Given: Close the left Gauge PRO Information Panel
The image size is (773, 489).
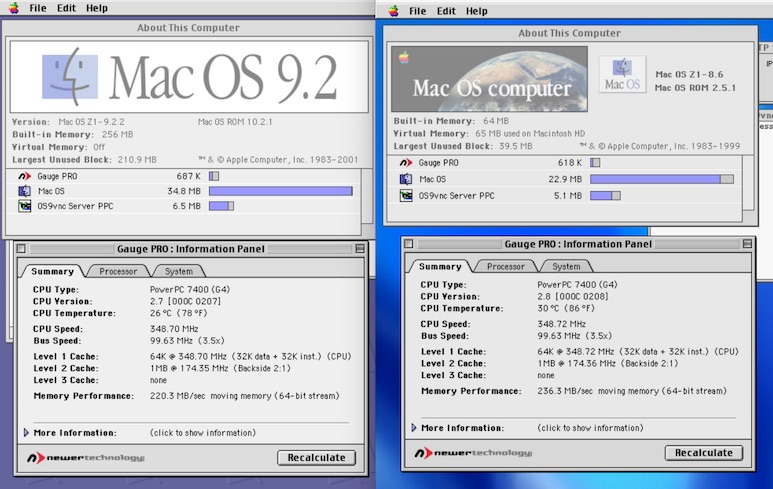Looking at the screenshot, I should [x=21, y=248].
